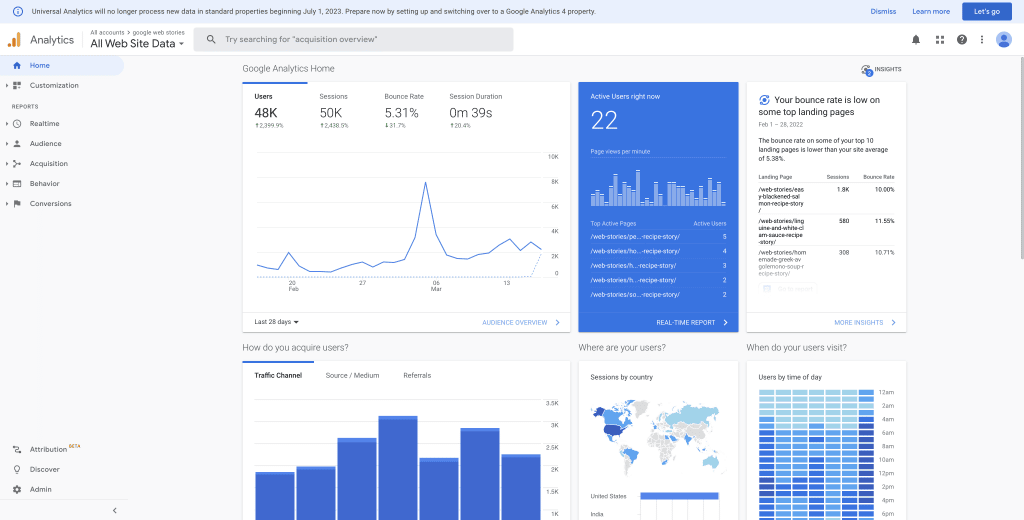Open the More Insights link

pyautogui.click(x=859, y=323)
